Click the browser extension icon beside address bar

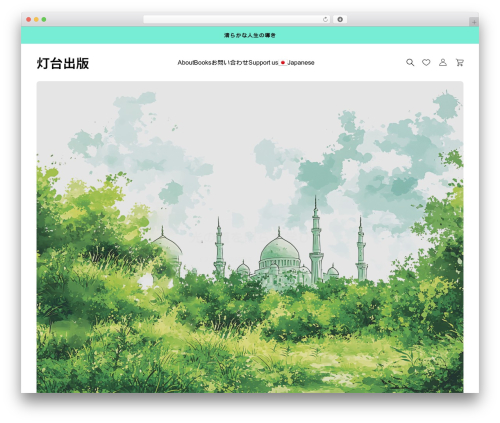(x=340, y=20)
